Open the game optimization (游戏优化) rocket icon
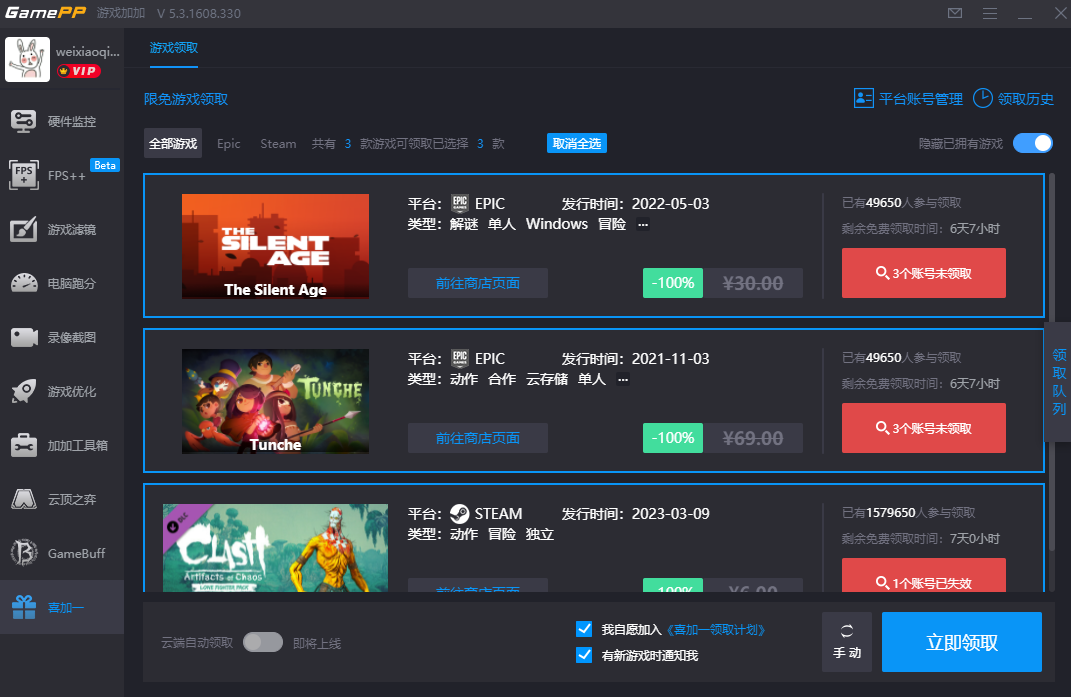 coord(24,391)
